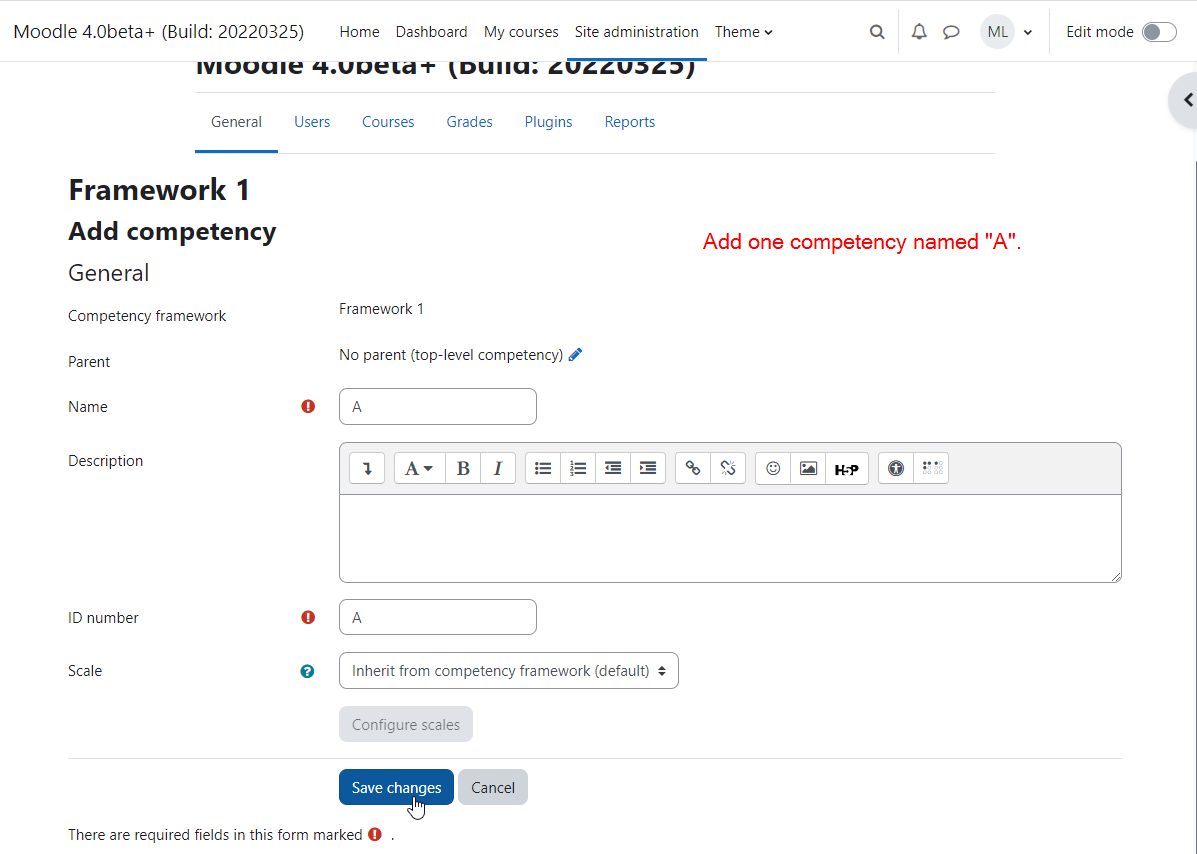
Task: Apply bold formatting
Action: point(463,469)
